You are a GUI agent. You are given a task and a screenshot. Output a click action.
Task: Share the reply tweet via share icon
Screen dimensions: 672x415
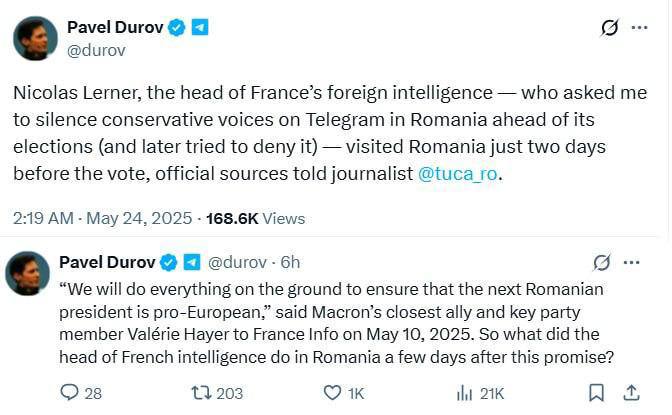coord(632,393)
